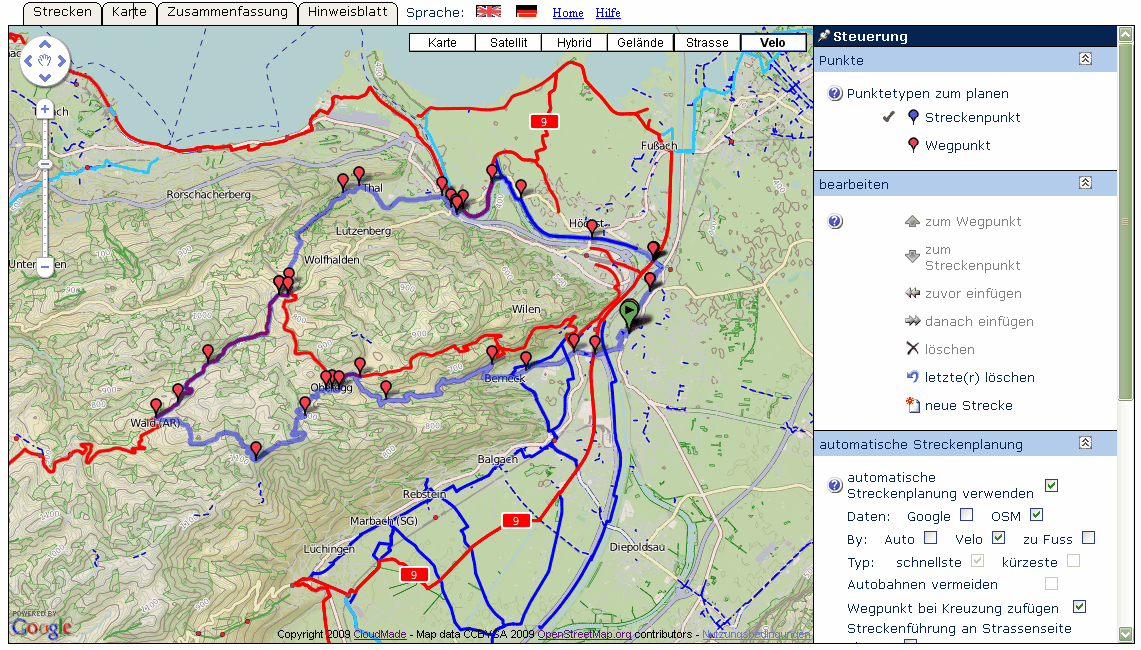
Task: Select the blue Streckenpunkt pin type
Action: [x=912, y=118]
